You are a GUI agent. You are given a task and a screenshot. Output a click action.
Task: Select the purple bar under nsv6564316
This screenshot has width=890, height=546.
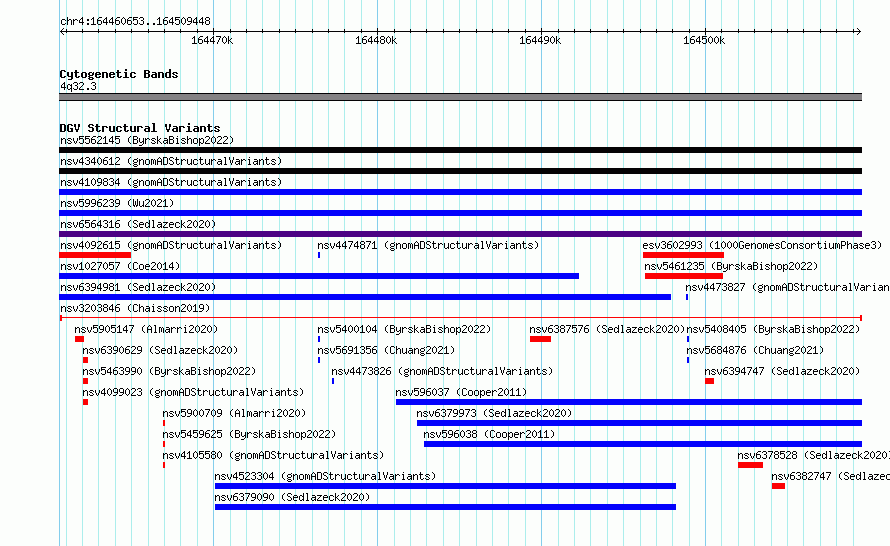460,234
